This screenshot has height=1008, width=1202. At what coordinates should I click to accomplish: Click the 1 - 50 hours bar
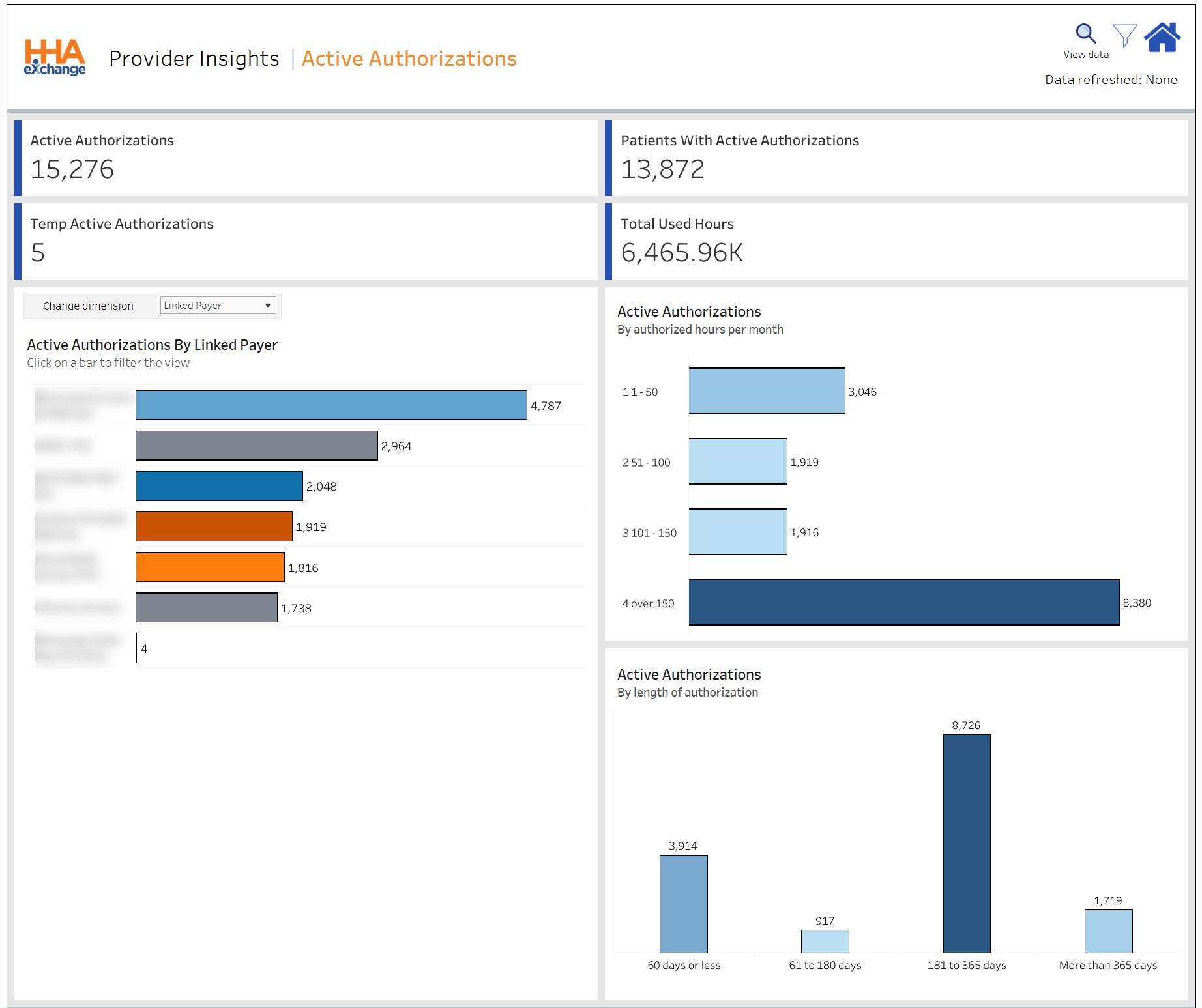[x=767, y=391]
